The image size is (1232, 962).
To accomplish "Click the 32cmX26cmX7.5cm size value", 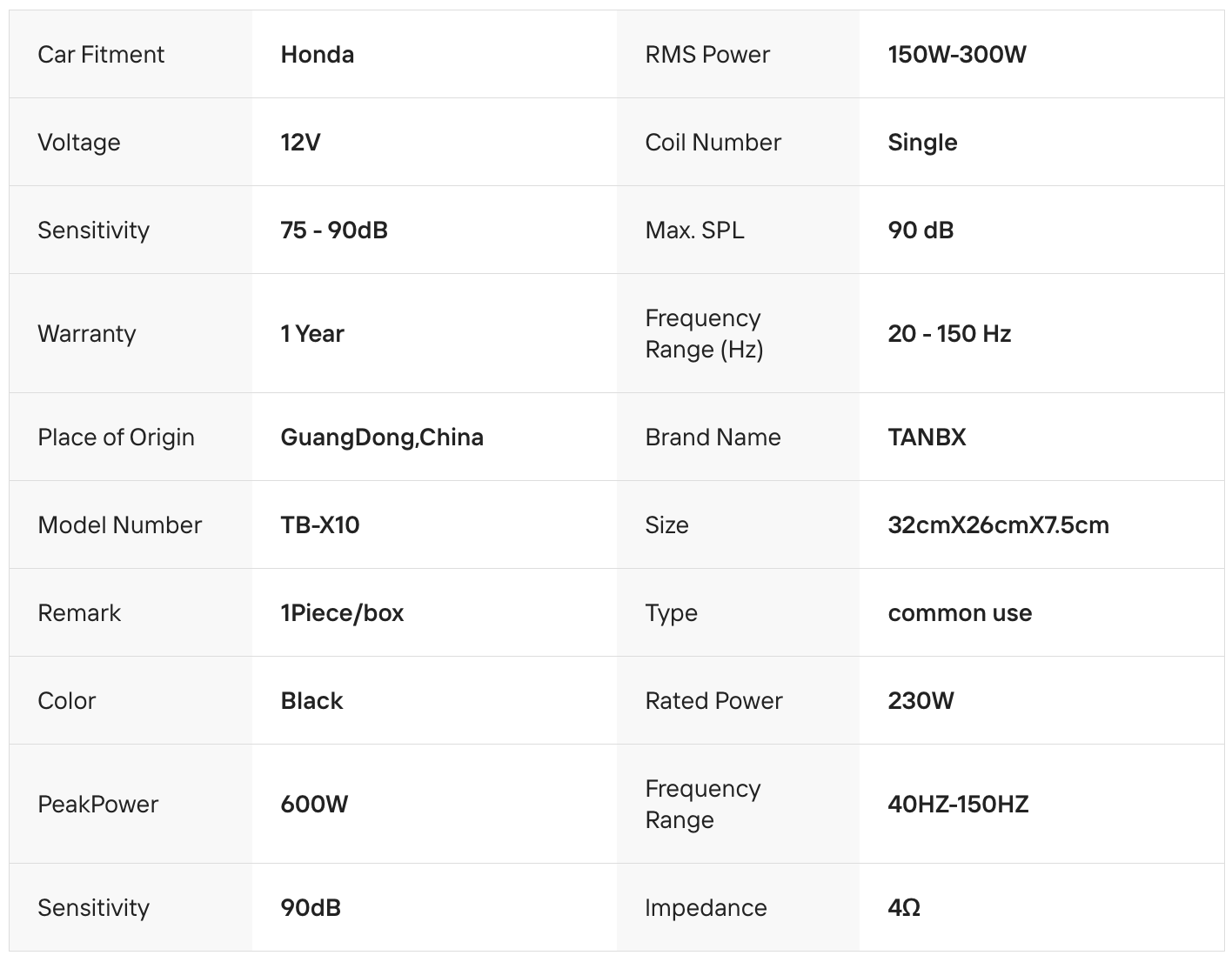I will pyautogui.click(x=998, y=525).
